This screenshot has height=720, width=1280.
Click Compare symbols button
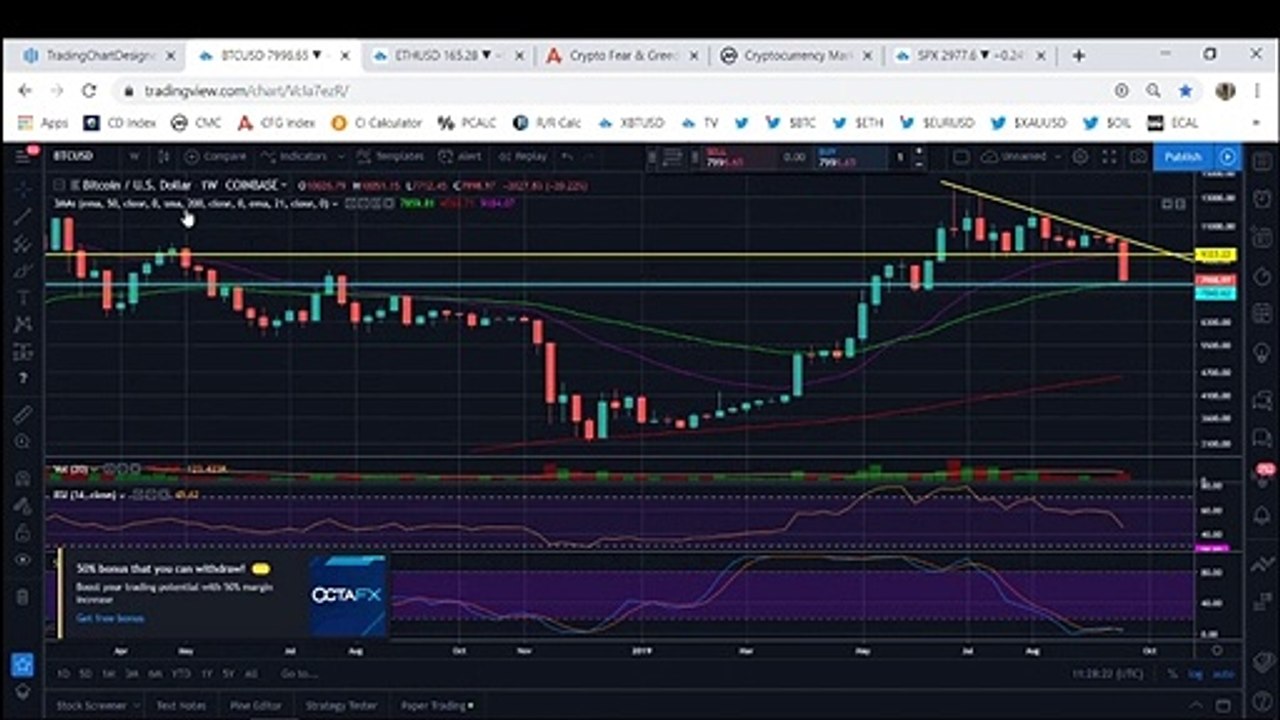pyautogui.click(x=213, y=157)
